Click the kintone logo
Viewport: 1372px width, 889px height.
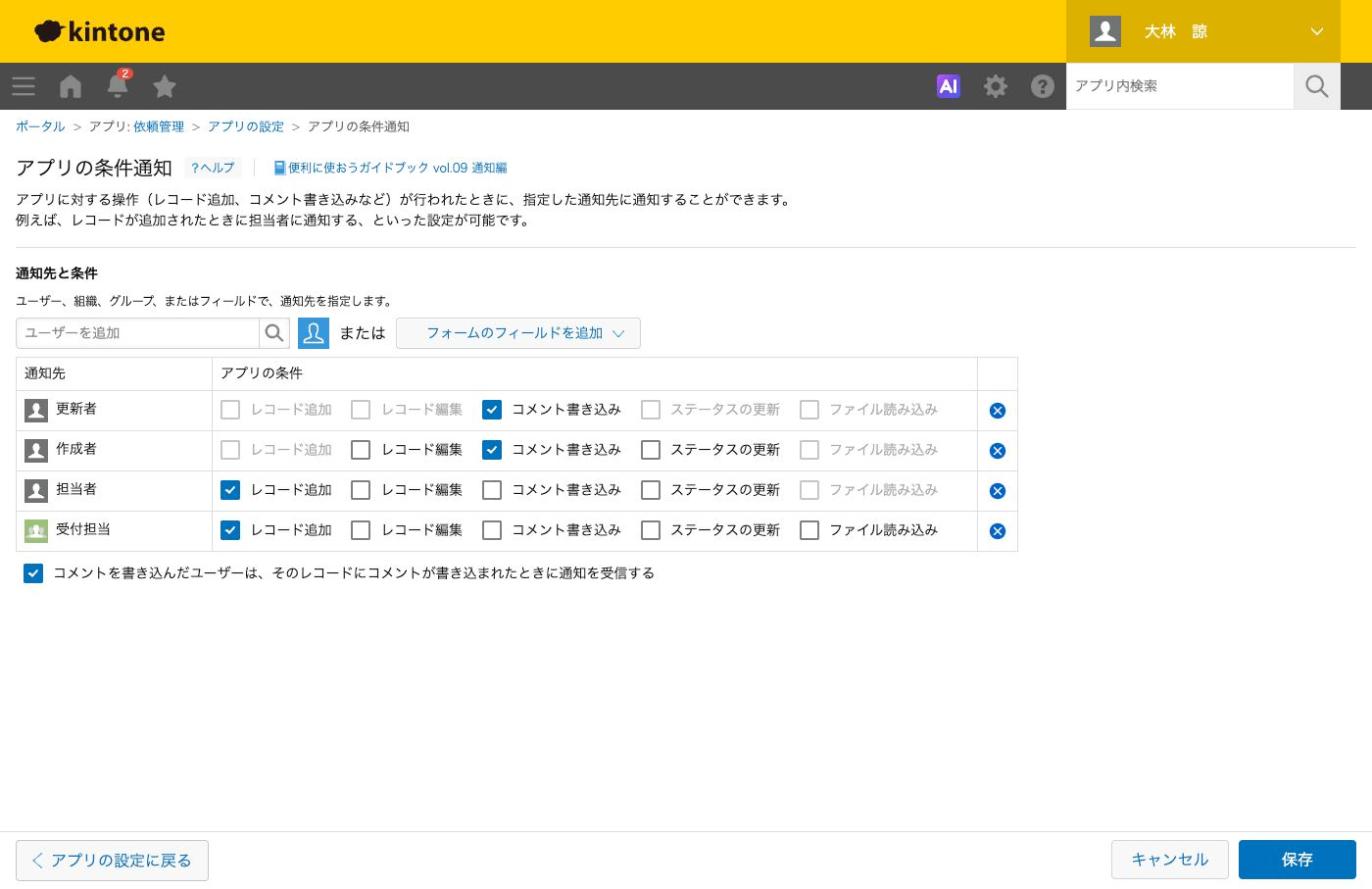point(100,32)
